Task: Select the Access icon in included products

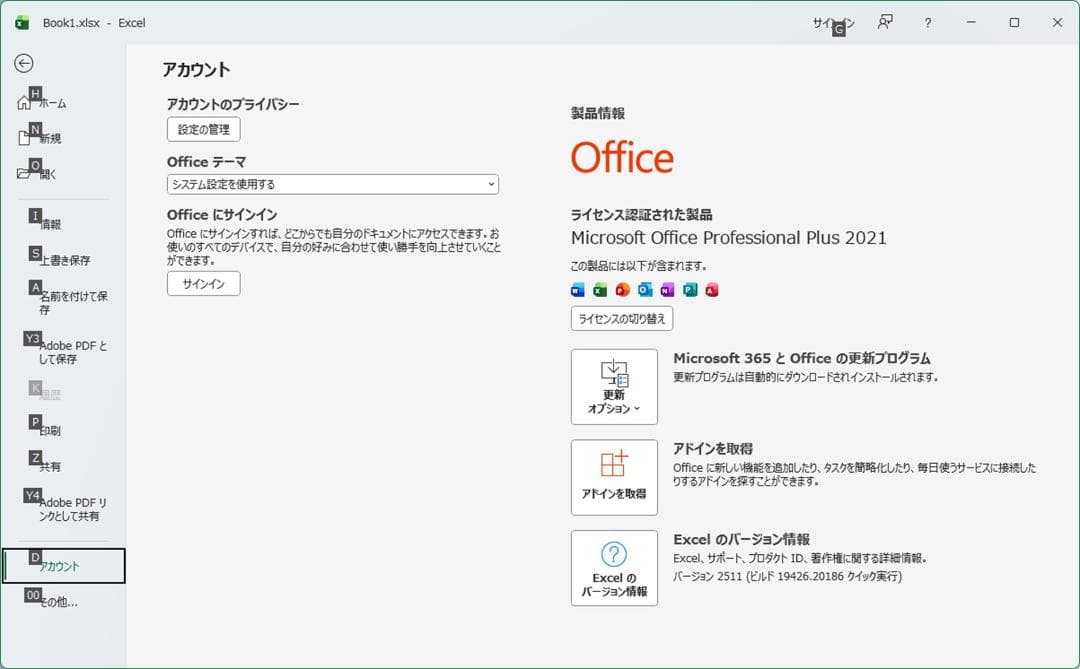Action: 712,289
